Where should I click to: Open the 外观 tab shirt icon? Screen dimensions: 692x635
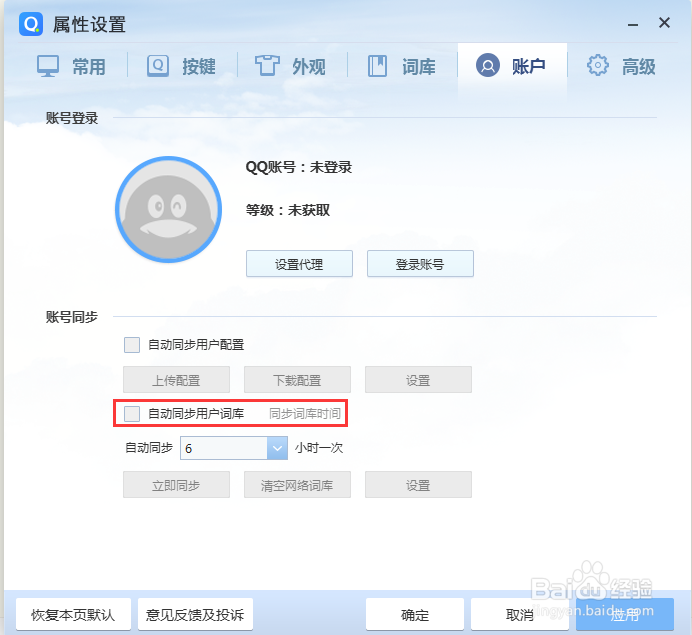(x=267, y=66)
